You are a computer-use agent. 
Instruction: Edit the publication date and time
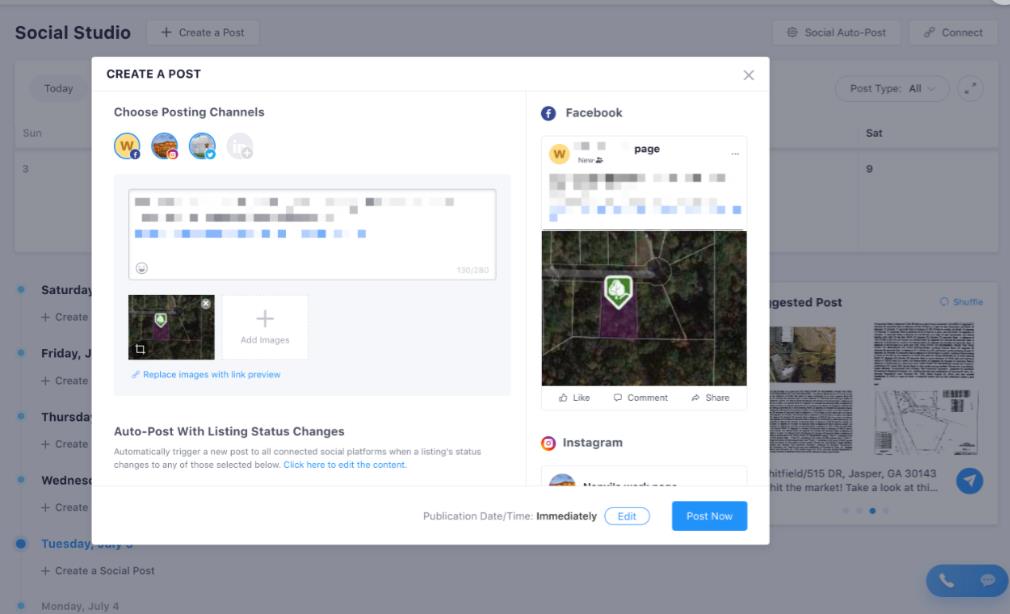tap(627, 516)
